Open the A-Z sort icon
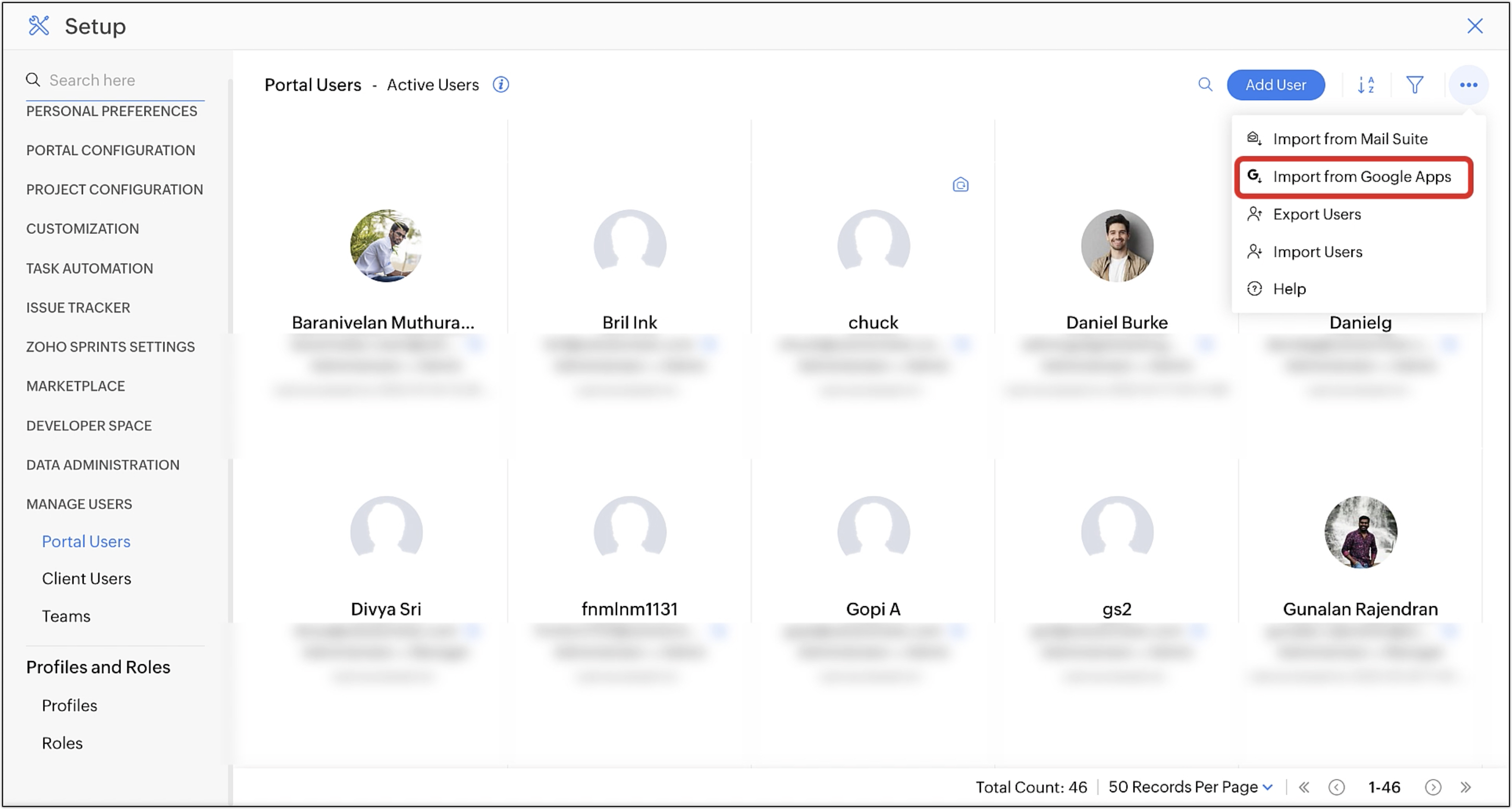Screen dimensions: 1512x809 tap(1365, 85)
